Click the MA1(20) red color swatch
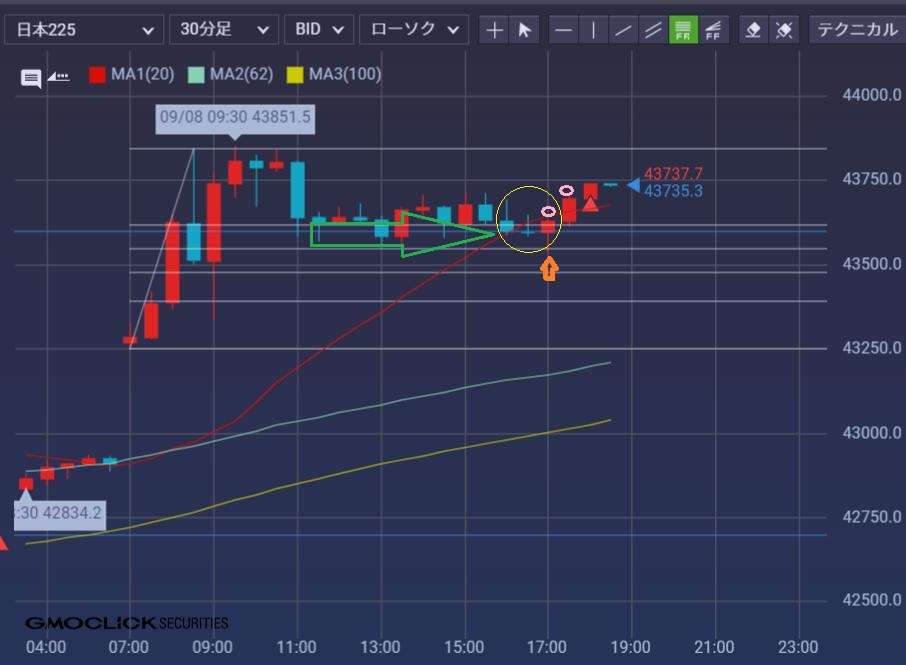The image size is (906, 665). [x=97, y=74]
